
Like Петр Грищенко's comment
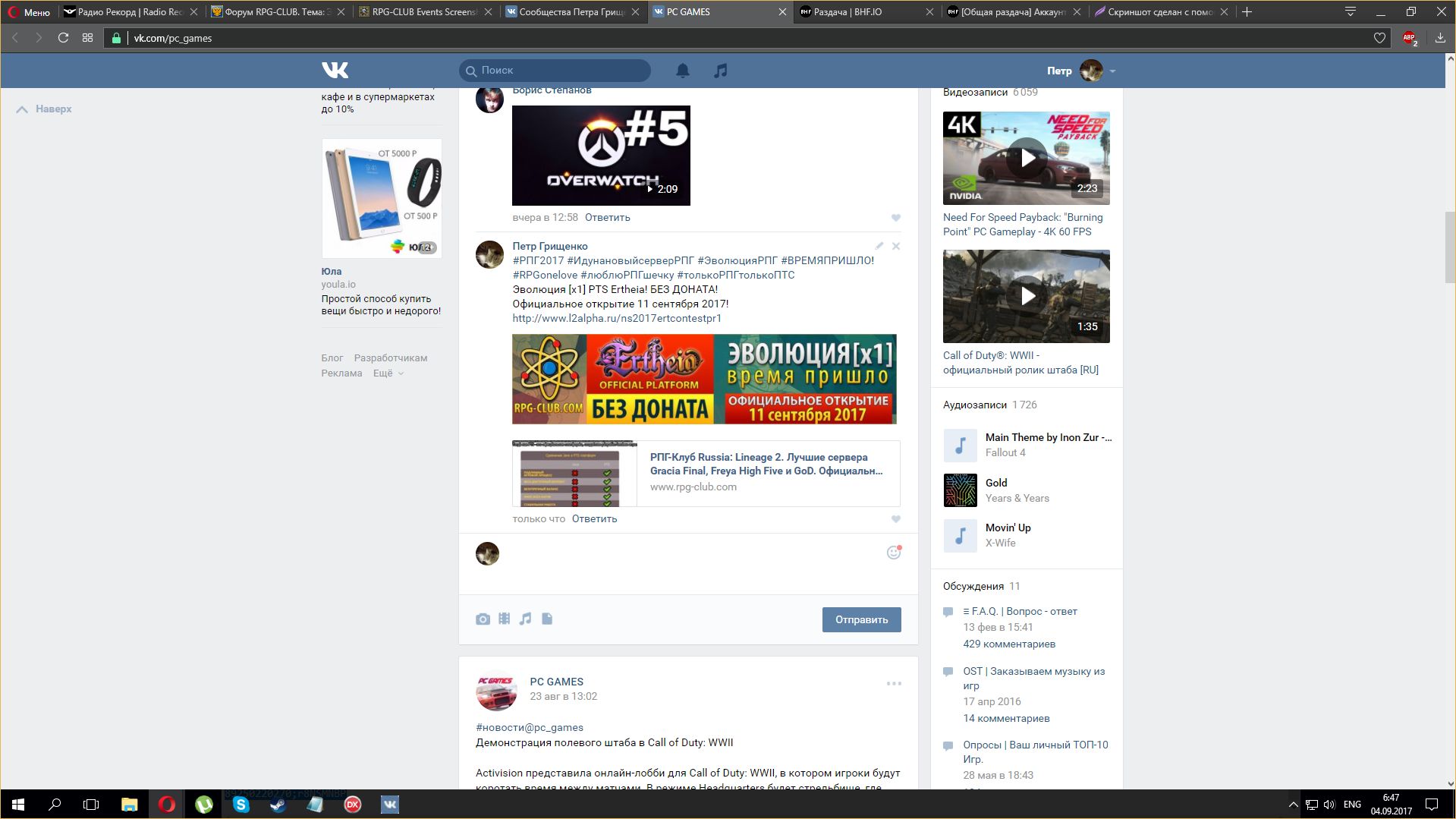click(896, 519)
